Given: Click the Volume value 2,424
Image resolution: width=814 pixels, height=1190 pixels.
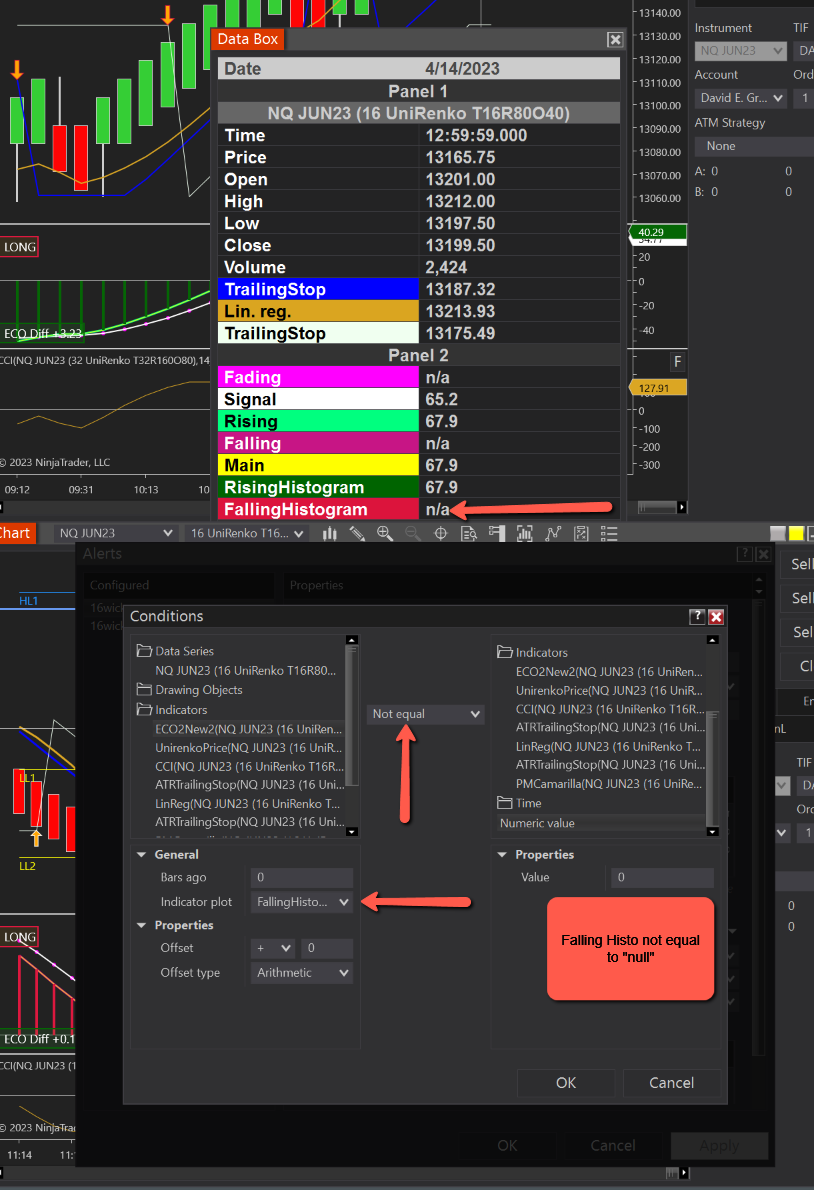Looking at the screenshot, I should click(x=446, y=267).
